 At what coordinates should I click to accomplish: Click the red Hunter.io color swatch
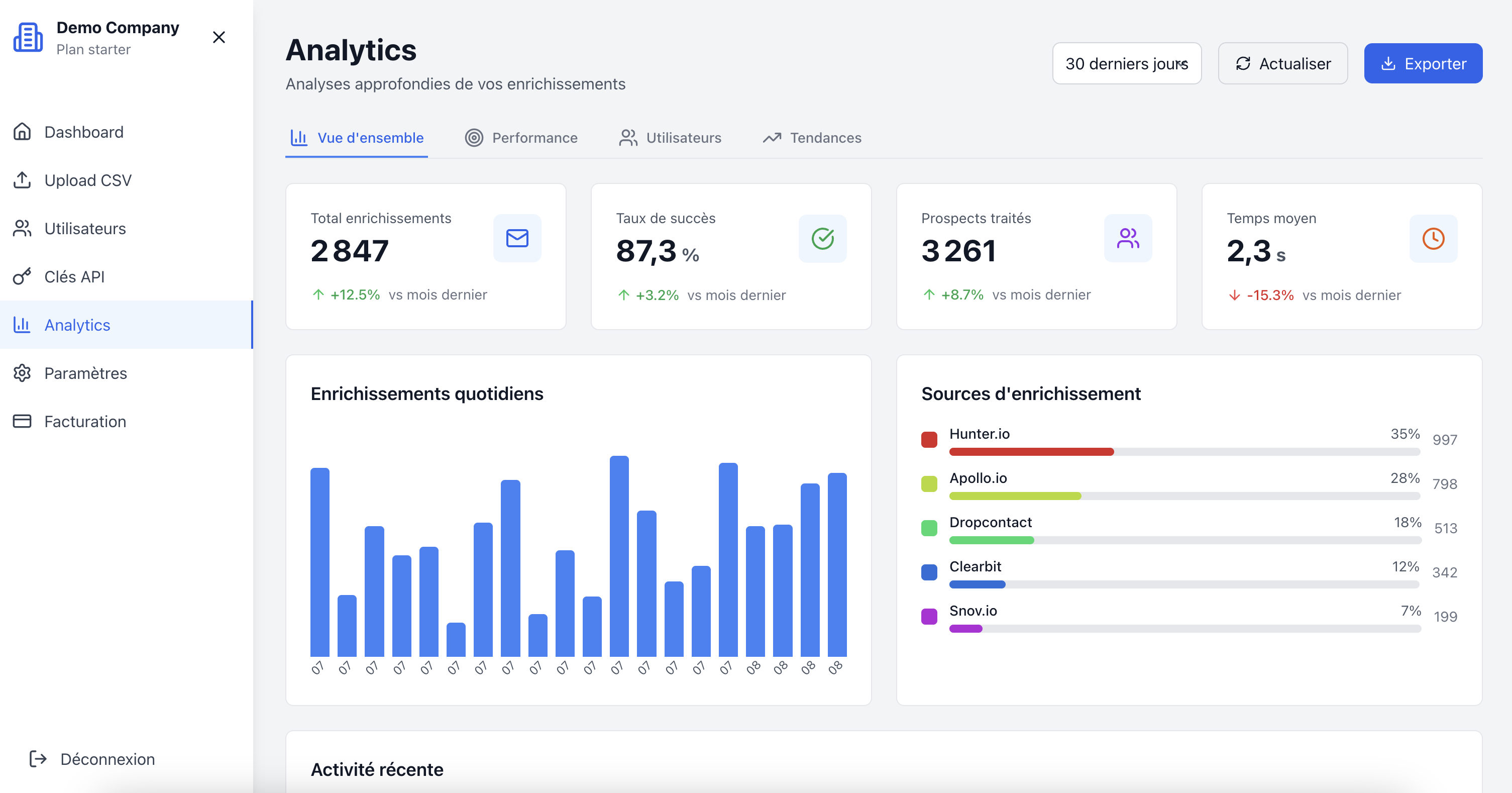(929, 439)
